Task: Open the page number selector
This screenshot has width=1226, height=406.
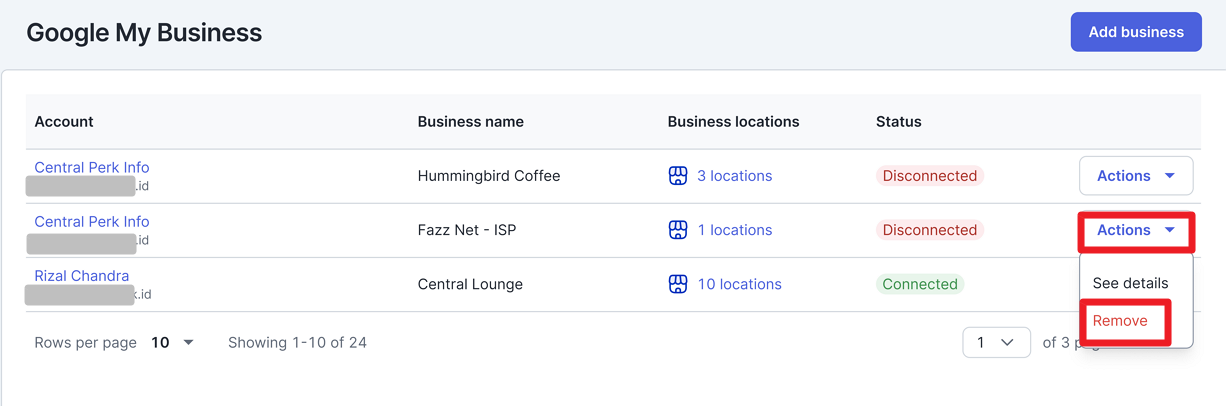Action: (996, 342)
